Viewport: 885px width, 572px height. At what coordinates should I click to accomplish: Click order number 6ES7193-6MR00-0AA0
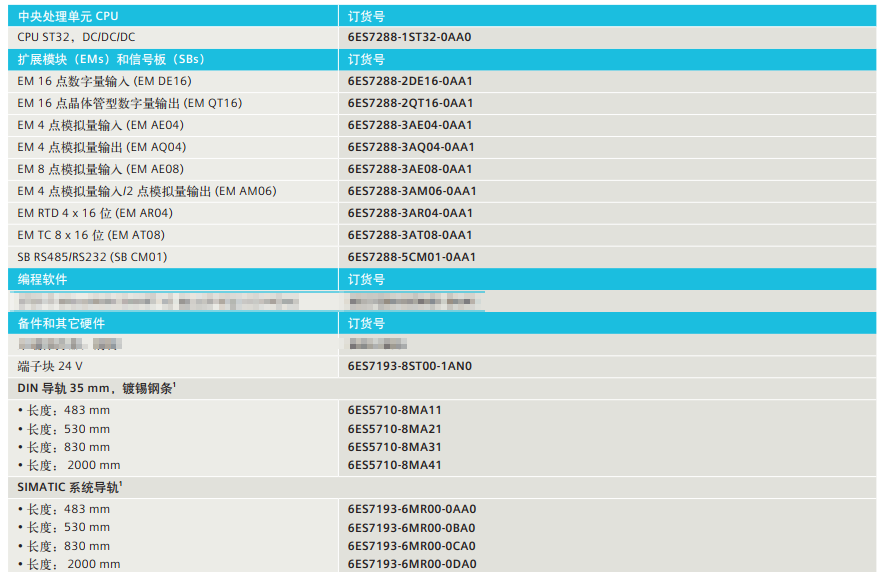click(x=412, y=509)
